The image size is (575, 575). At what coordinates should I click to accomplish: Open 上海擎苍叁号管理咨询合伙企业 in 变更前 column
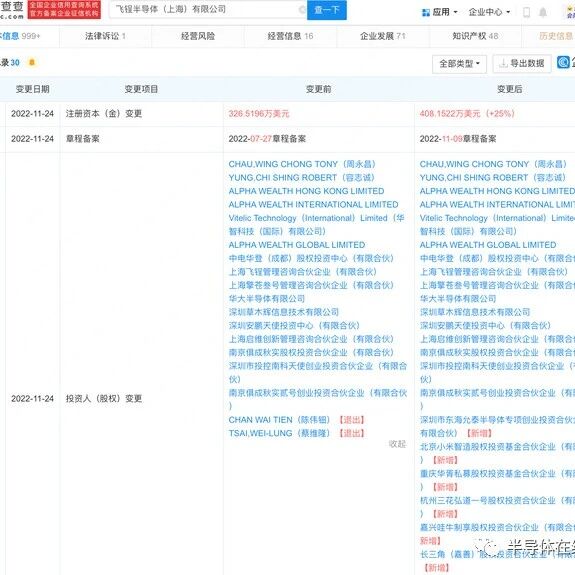(311, 285)
